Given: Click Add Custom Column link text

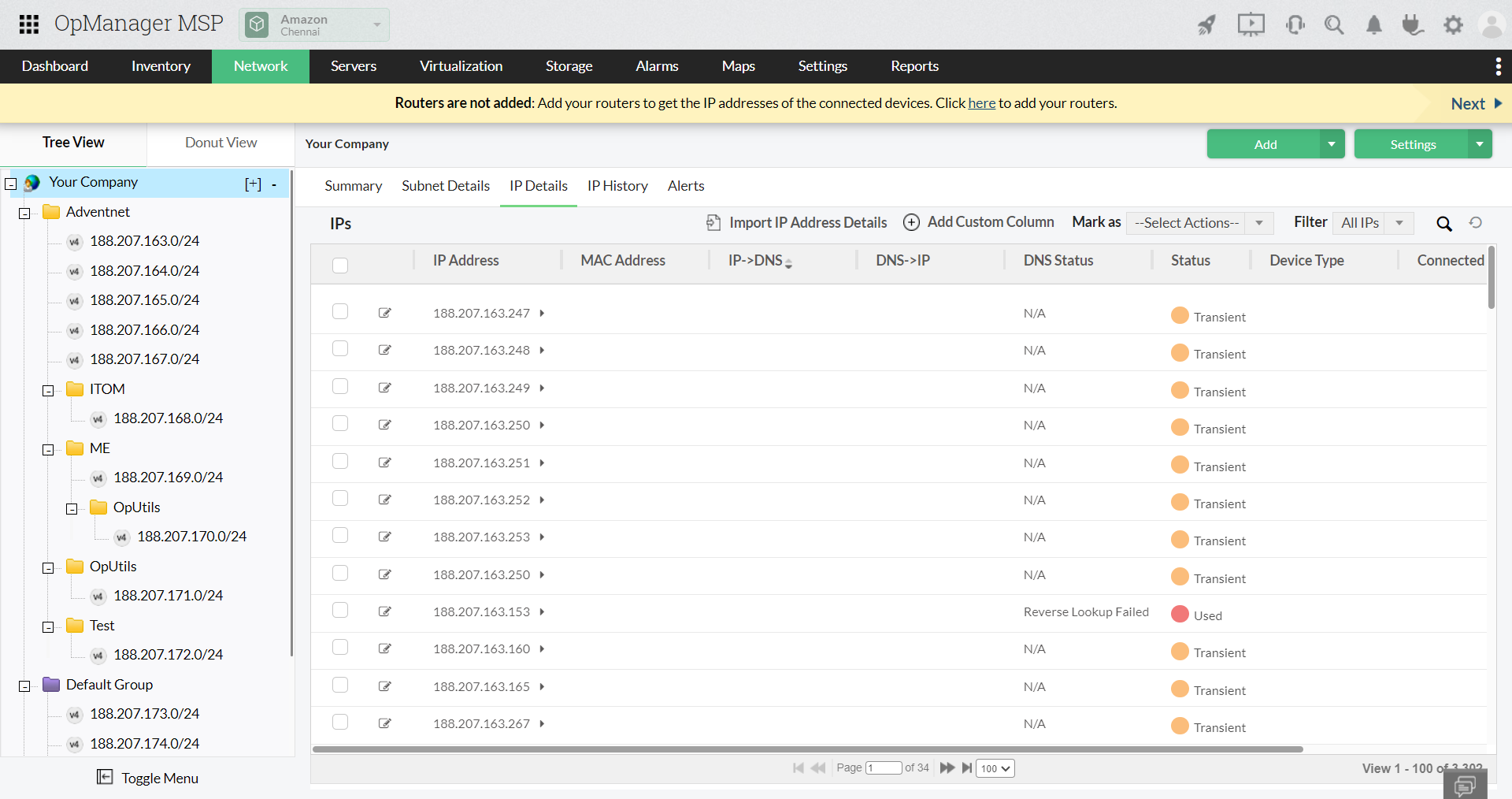Looking at the screenshot, I should (991, 222).
